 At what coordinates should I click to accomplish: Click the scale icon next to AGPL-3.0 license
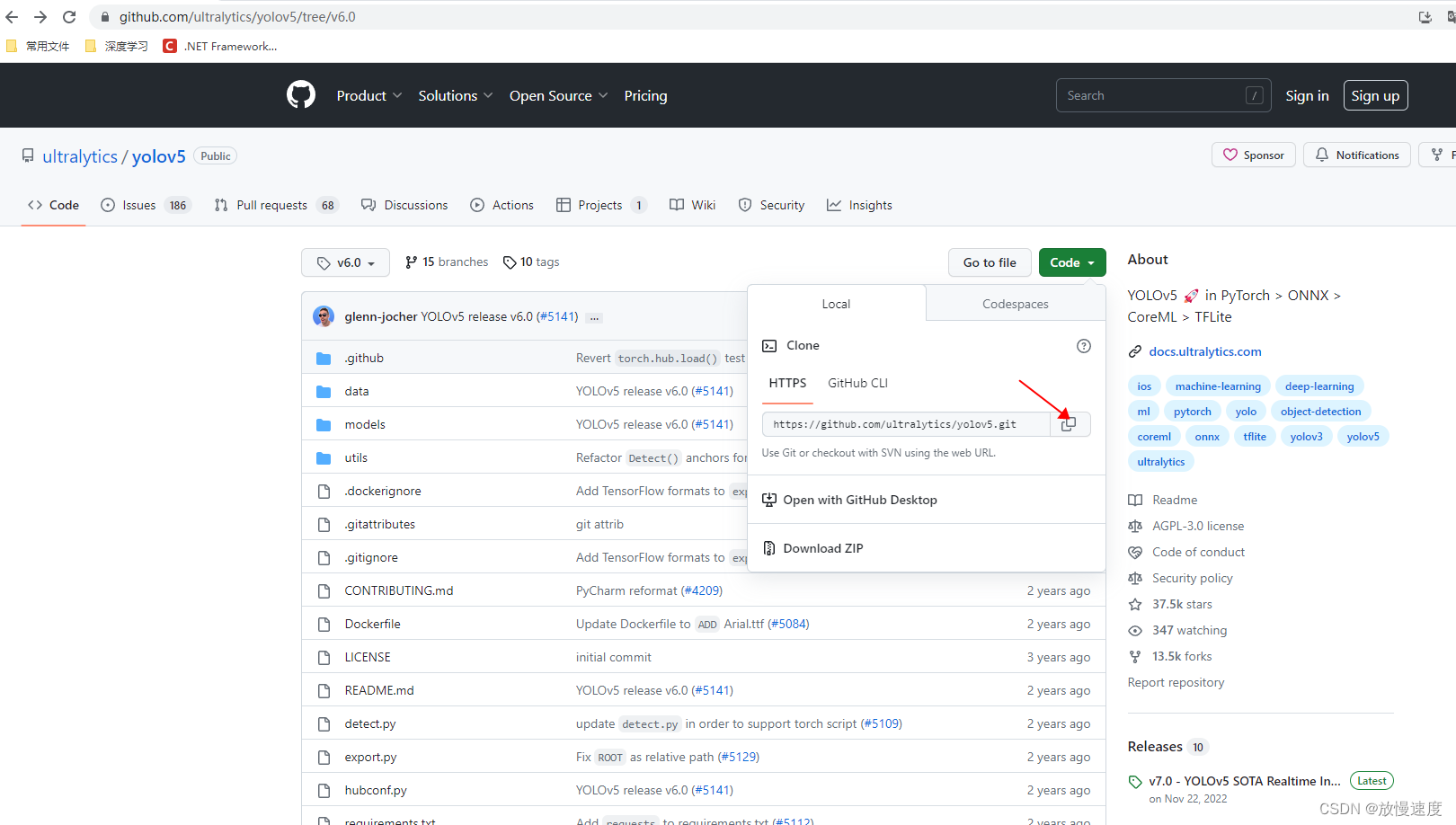point(1135,527)
